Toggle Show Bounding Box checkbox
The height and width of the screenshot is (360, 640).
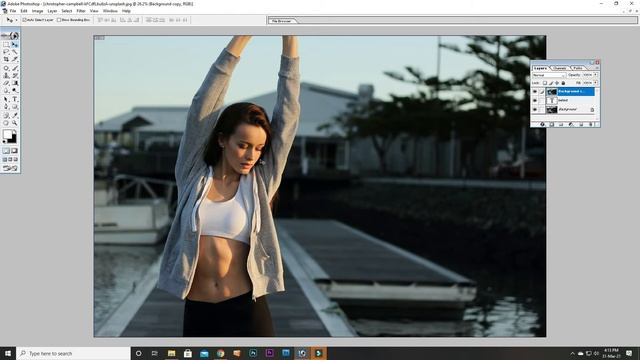coord(59,20)
